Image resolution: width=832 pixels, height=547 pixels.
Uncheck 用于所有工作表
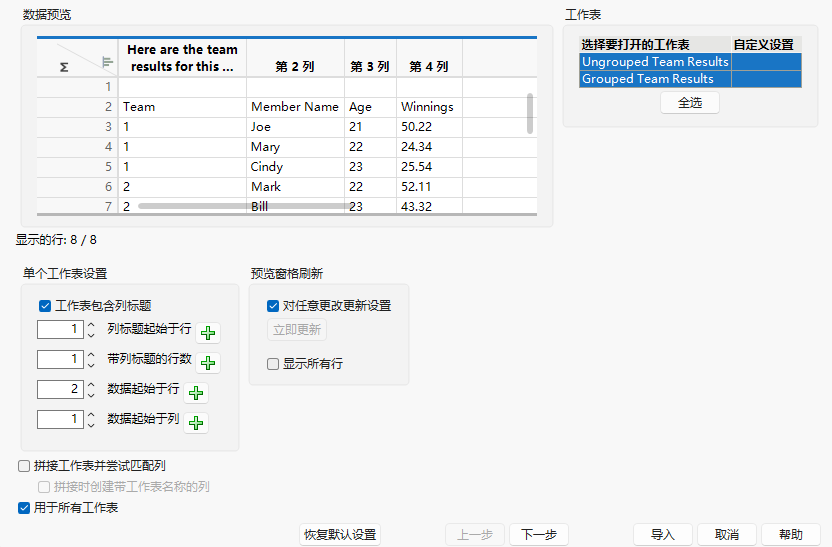click(24, 508)
